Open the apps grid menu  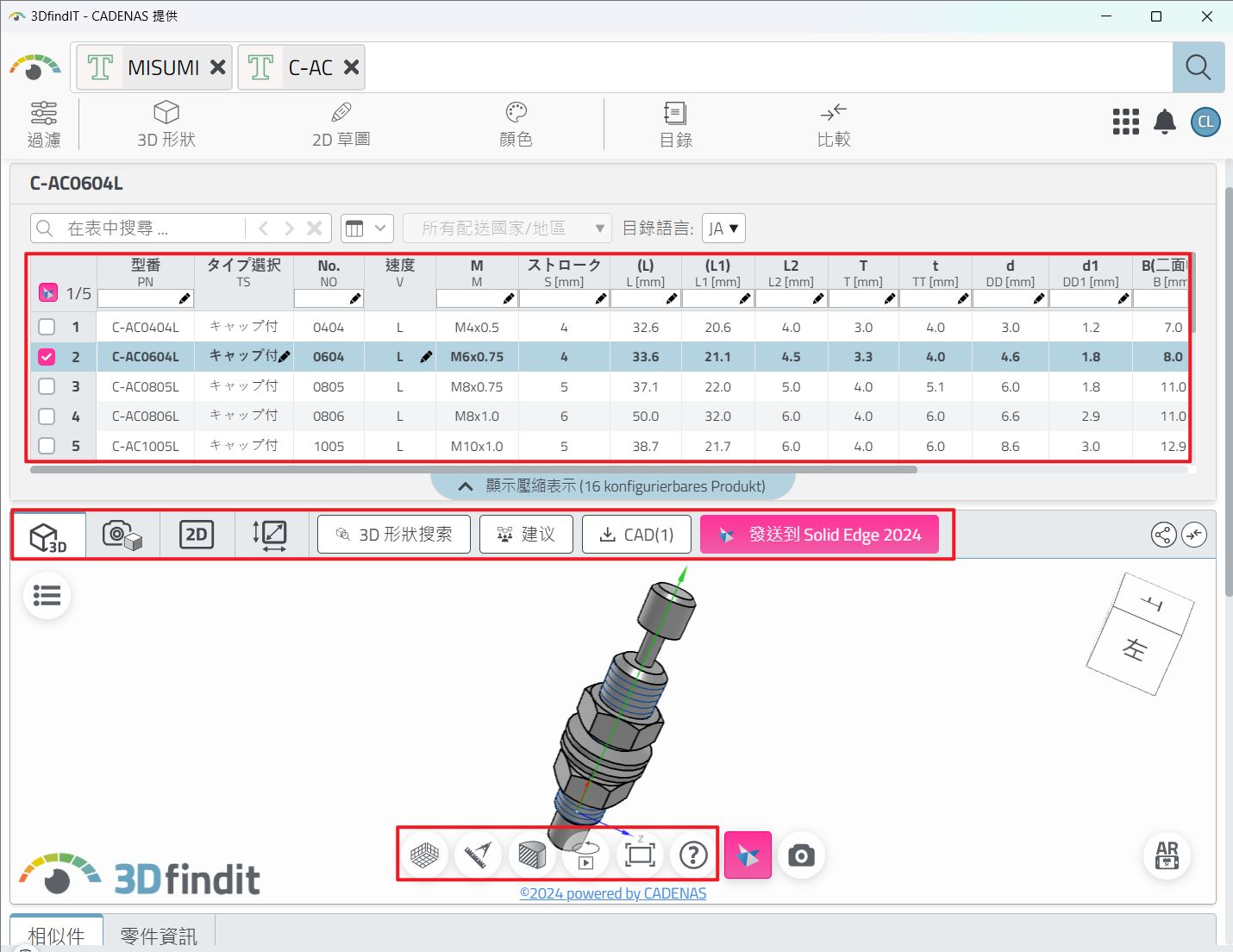click(1125, 122)
